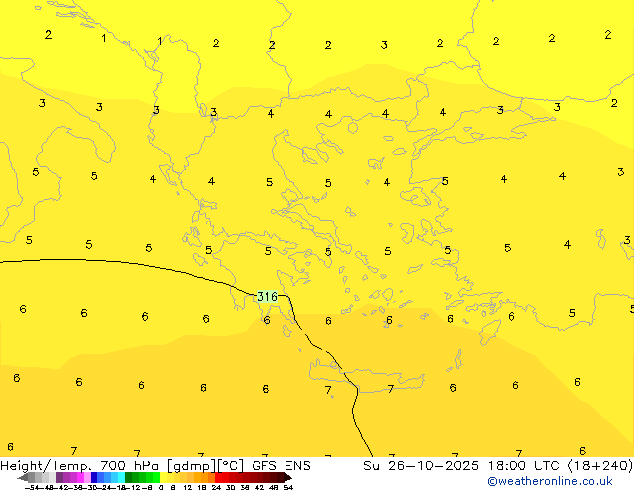Screen dimensions: 634x490
Task: Select the bright red swatch above 24
Action: (218, 477)
